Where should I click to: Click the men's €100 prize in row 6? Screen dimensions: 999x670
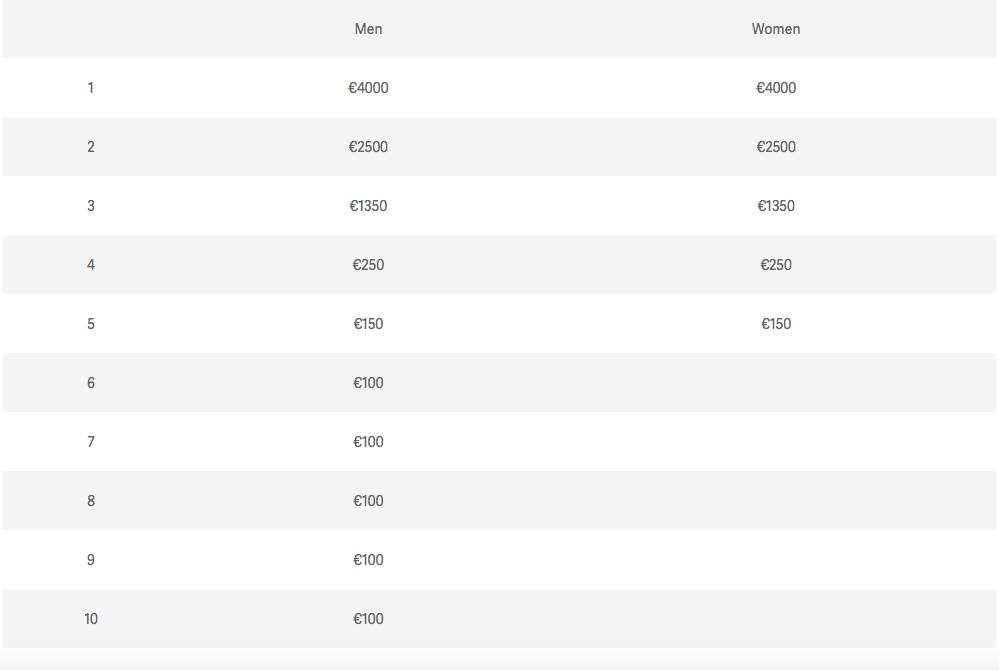368,383
